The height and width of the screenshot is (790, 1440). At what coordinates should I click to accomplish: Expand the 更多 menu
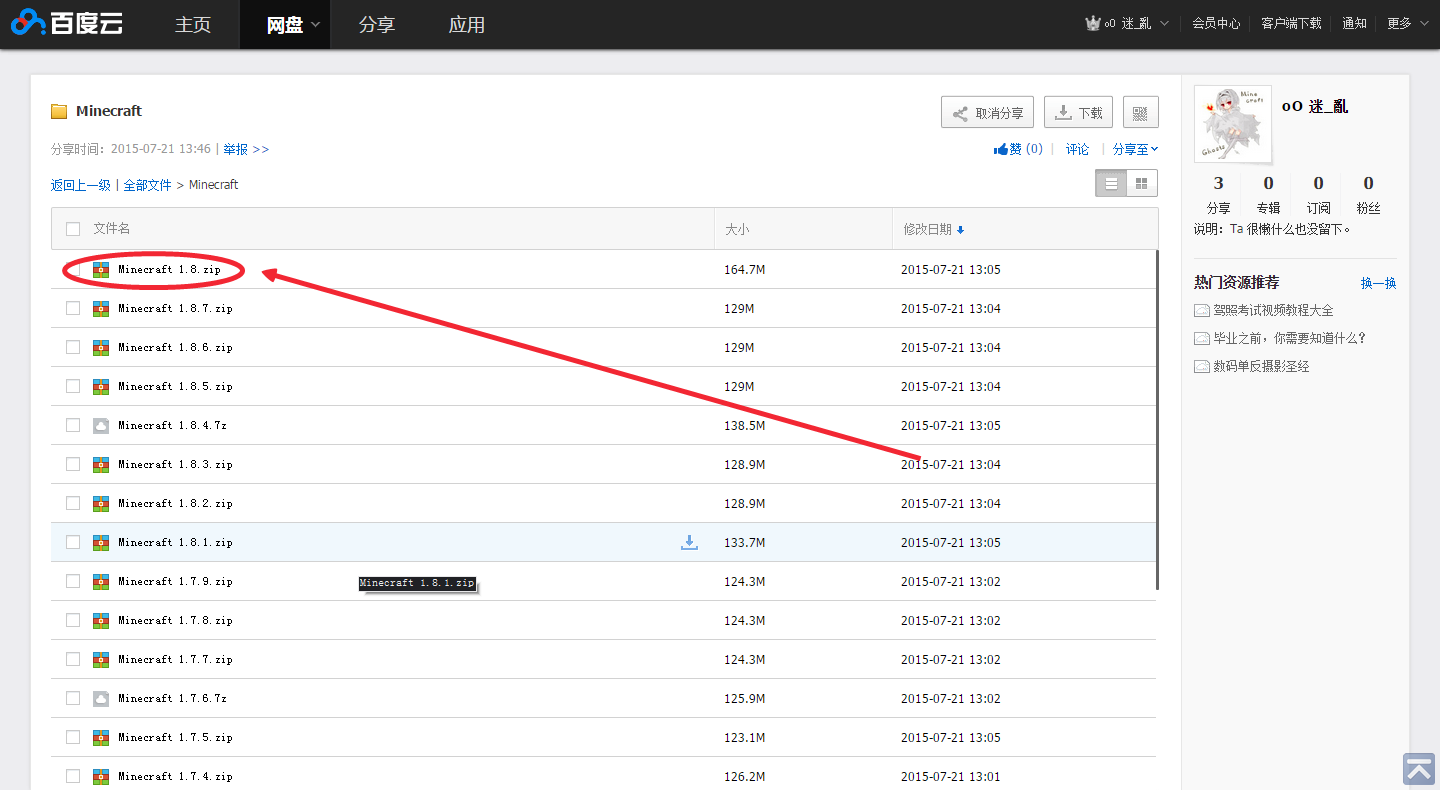point(1407,23)
